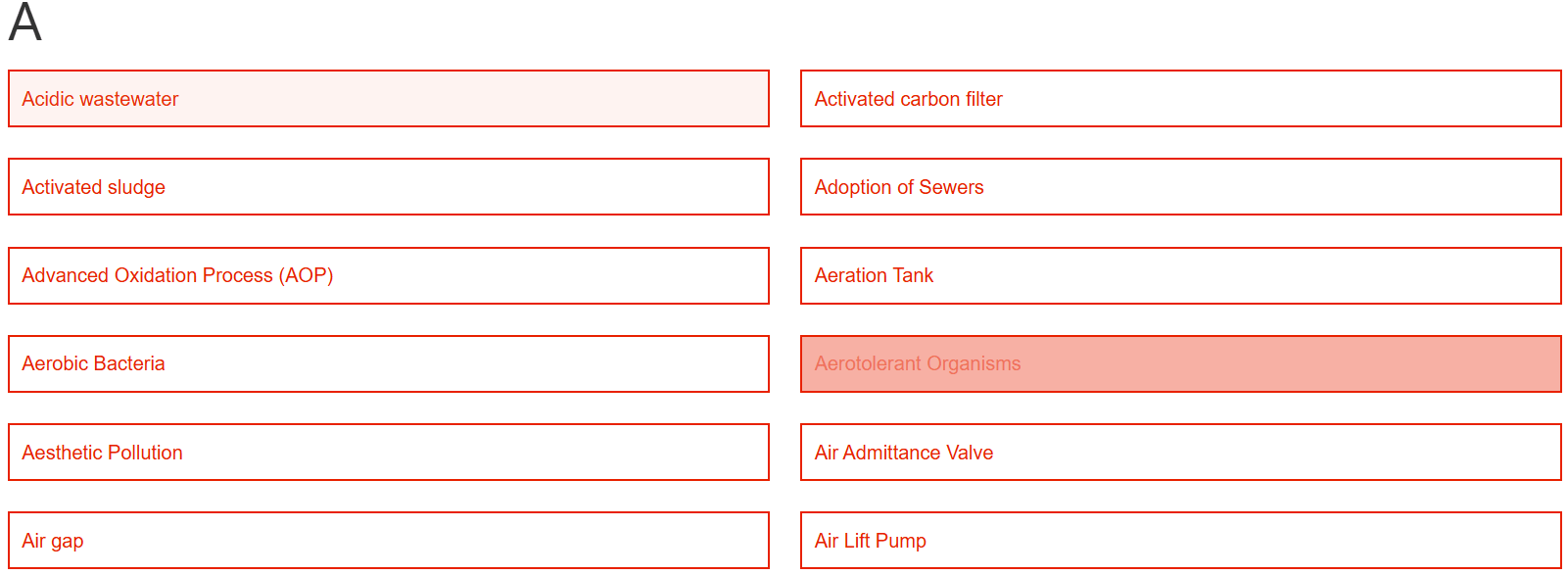Click the Aerotolerant Organisms box

(1181, 363)
